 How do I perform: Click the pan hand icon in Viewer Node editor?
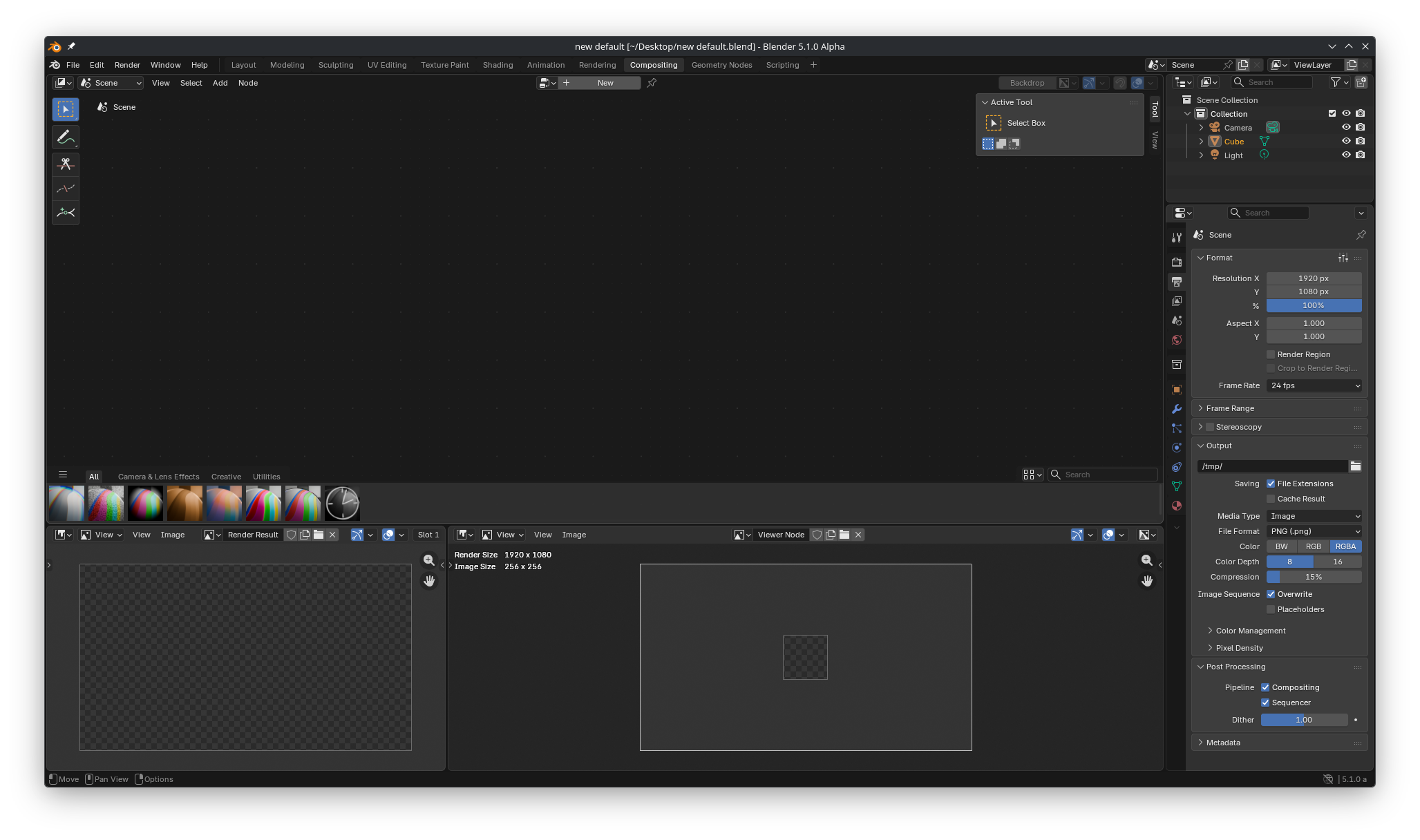coord(1147,581)
